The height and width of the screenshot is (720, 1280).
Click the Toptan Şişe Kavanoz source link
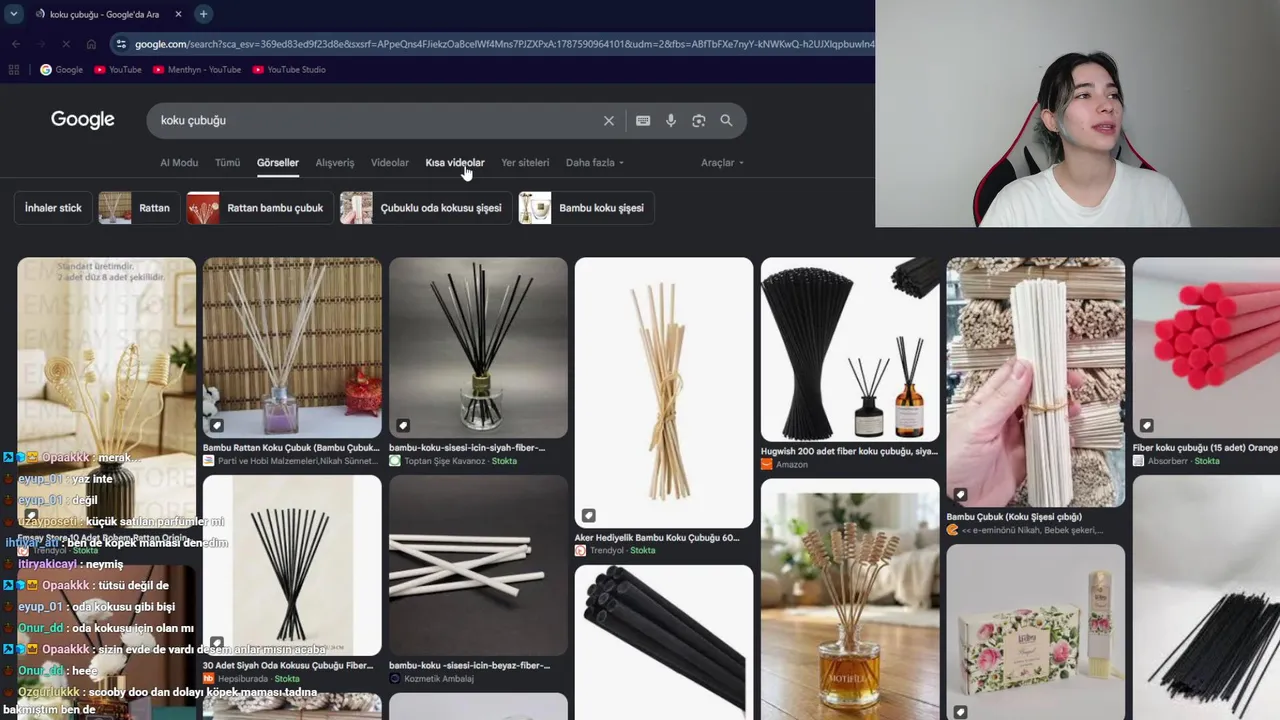453,461
